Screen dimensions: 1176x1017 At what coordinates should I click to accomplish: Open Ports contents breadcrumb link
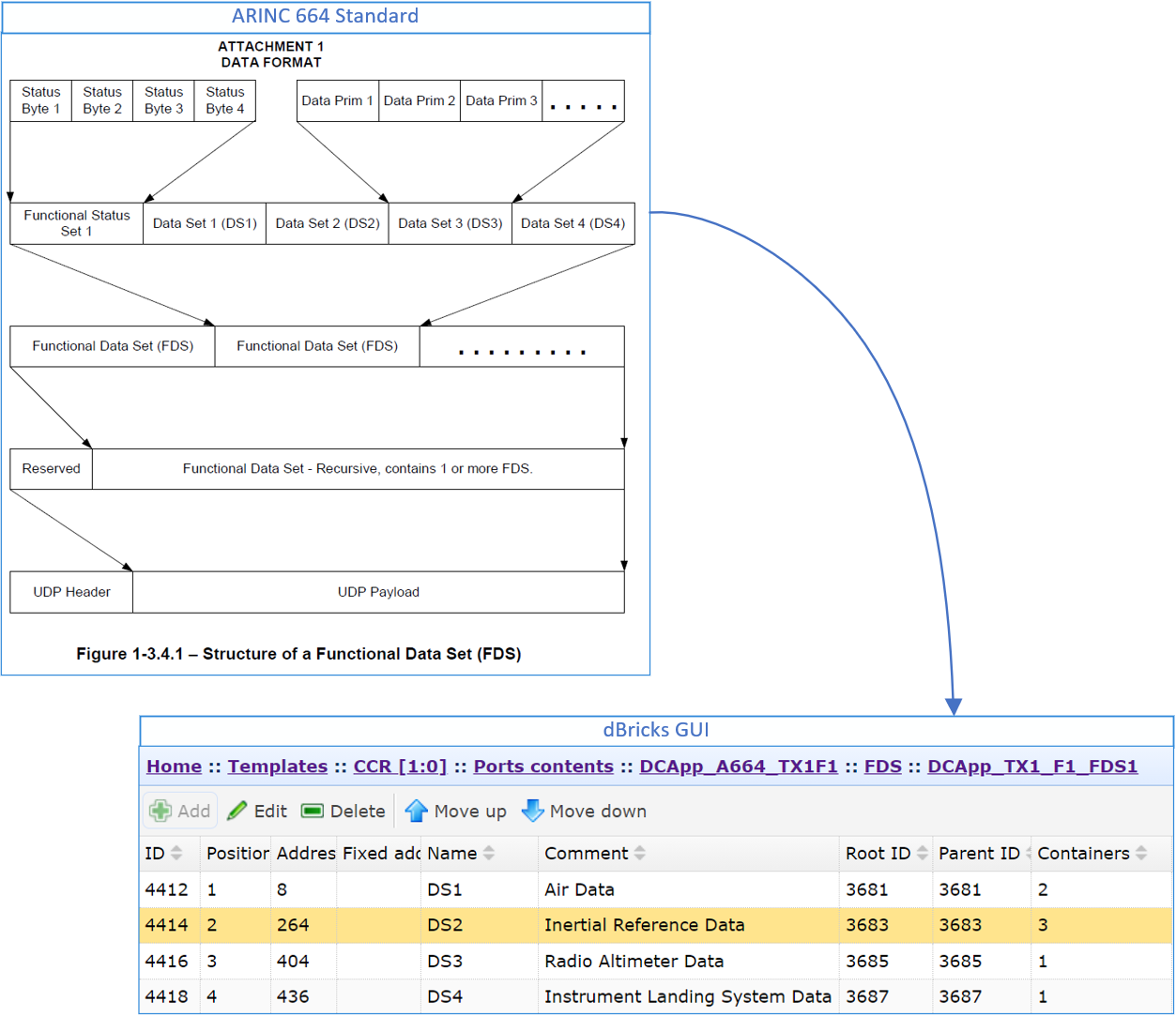click(543, 767)
